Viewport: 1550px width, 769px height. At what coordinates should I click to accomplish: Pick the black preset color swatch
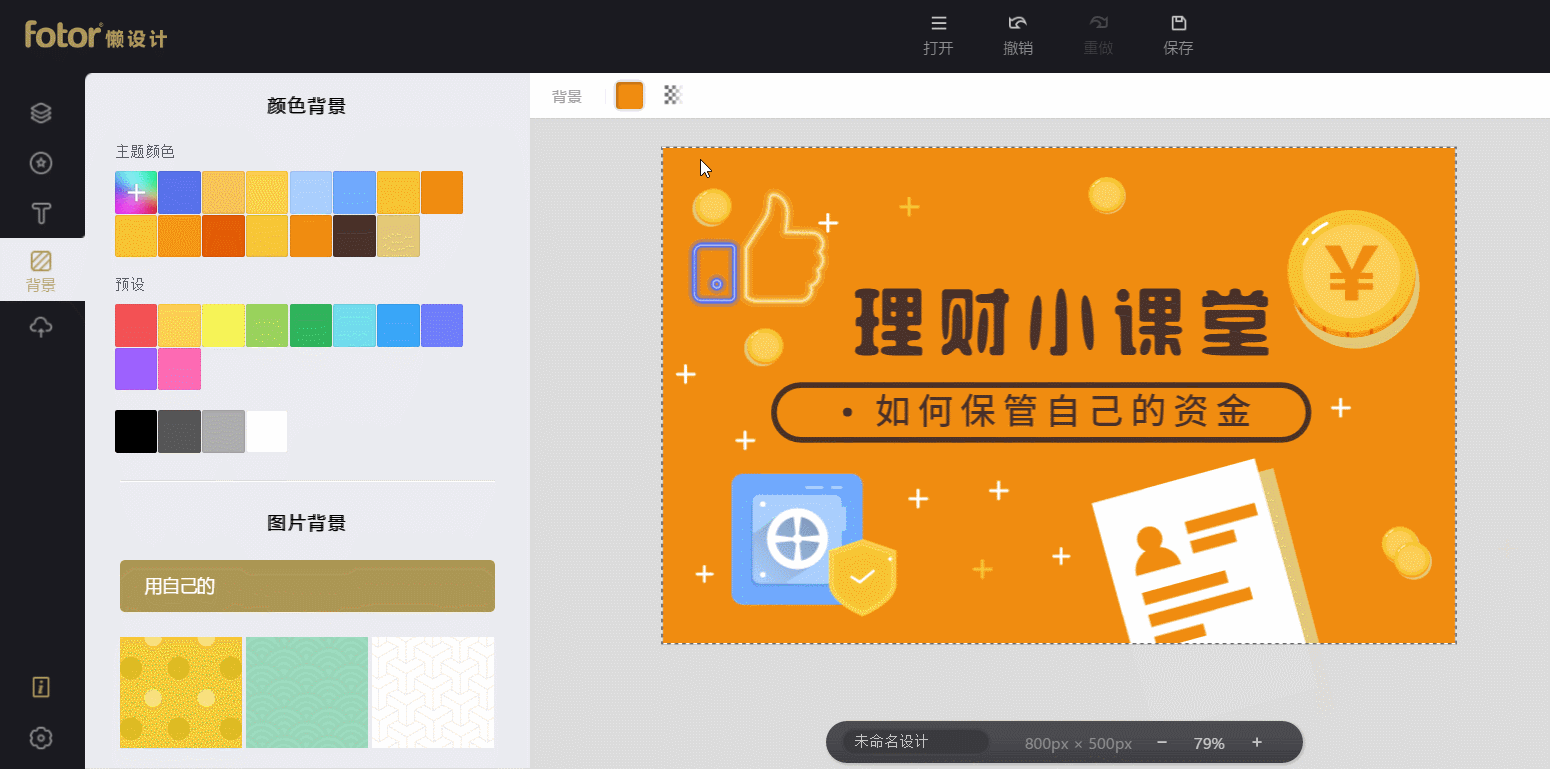point(136,431)
